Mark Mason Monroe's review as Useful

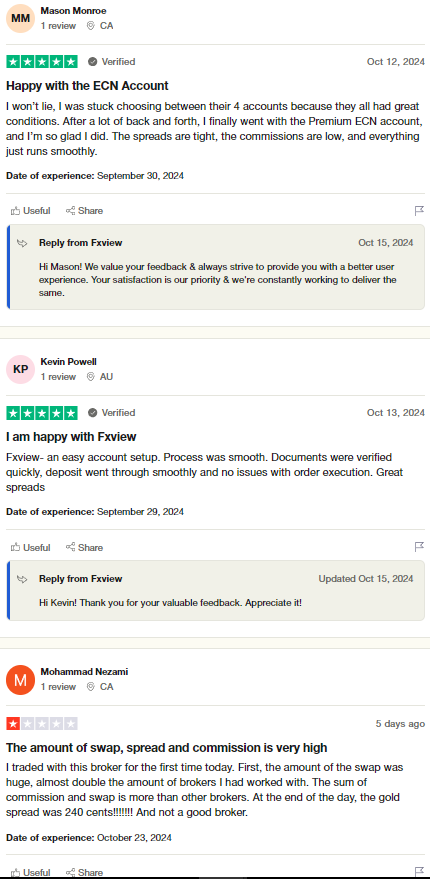(31, 211)
